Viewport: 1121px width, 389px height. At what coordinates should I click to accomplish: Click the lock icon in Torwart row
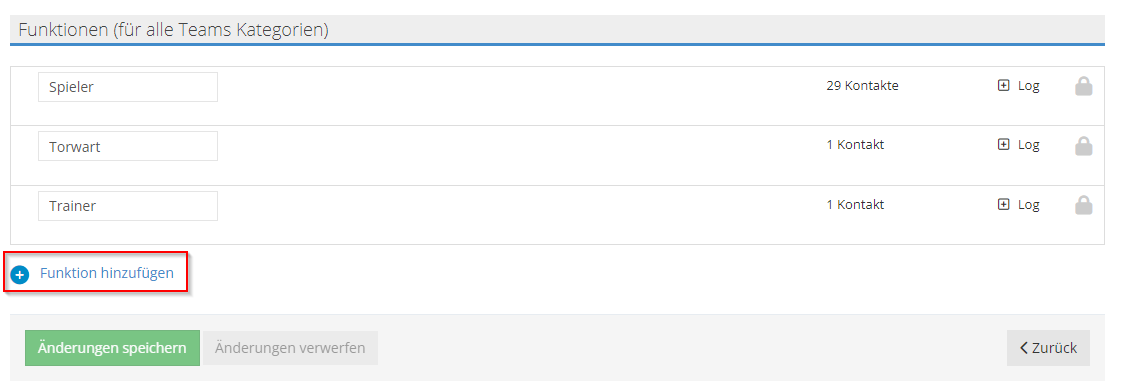[1084, 146]
